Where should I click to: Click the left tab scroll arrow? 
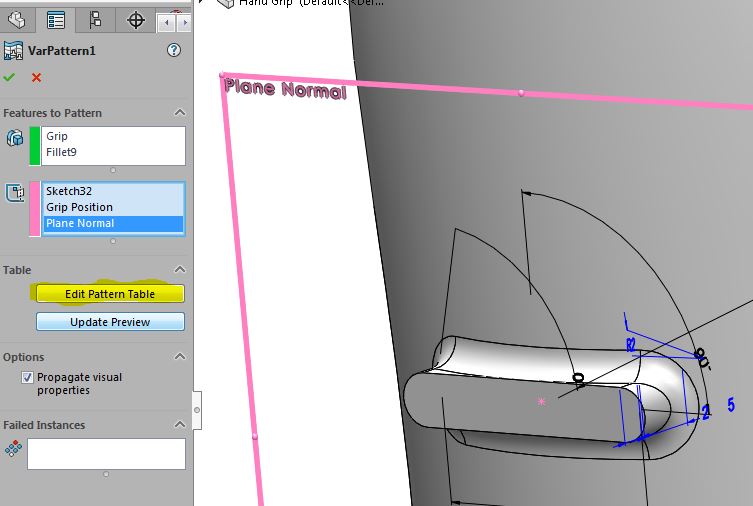tap(166, 23)
